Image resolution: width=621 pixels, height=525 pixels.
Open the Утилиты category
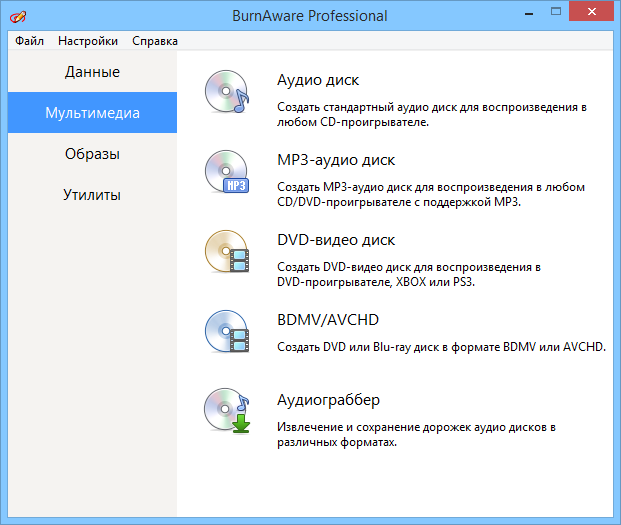92,195
